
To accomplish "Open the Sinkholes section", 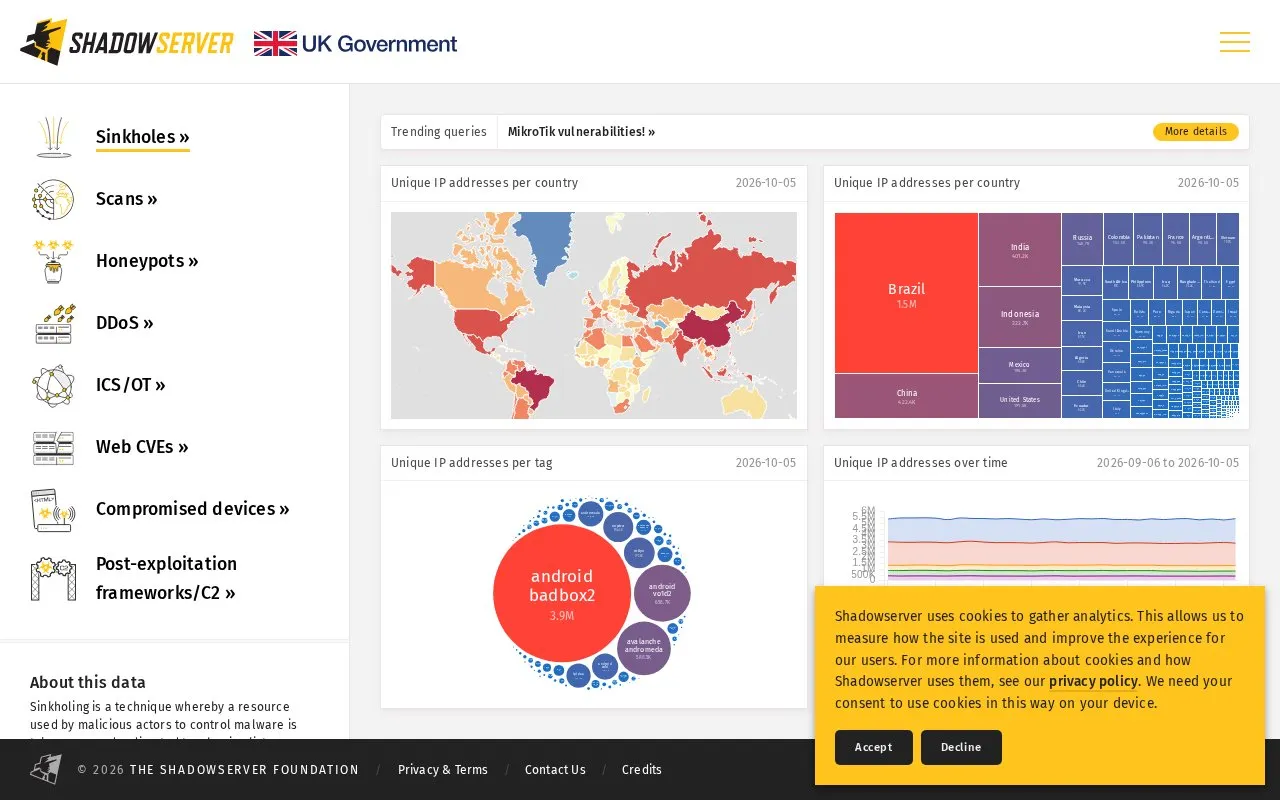I will coord(143,137).
